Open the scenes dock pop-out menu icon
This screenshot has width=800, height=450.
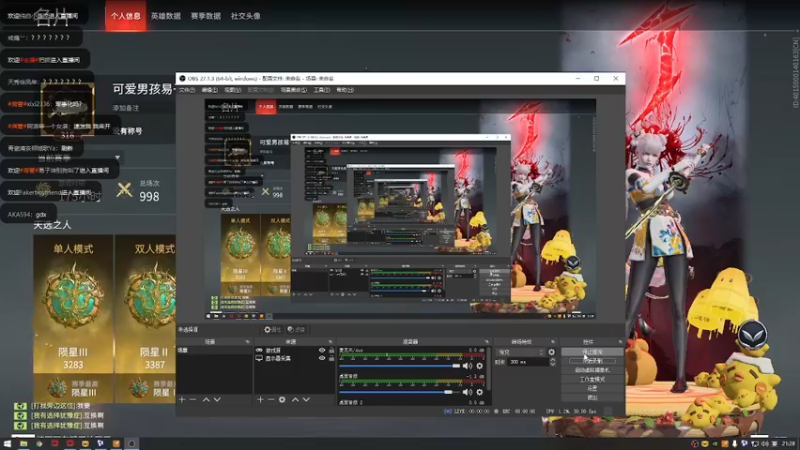click(247, 342)
